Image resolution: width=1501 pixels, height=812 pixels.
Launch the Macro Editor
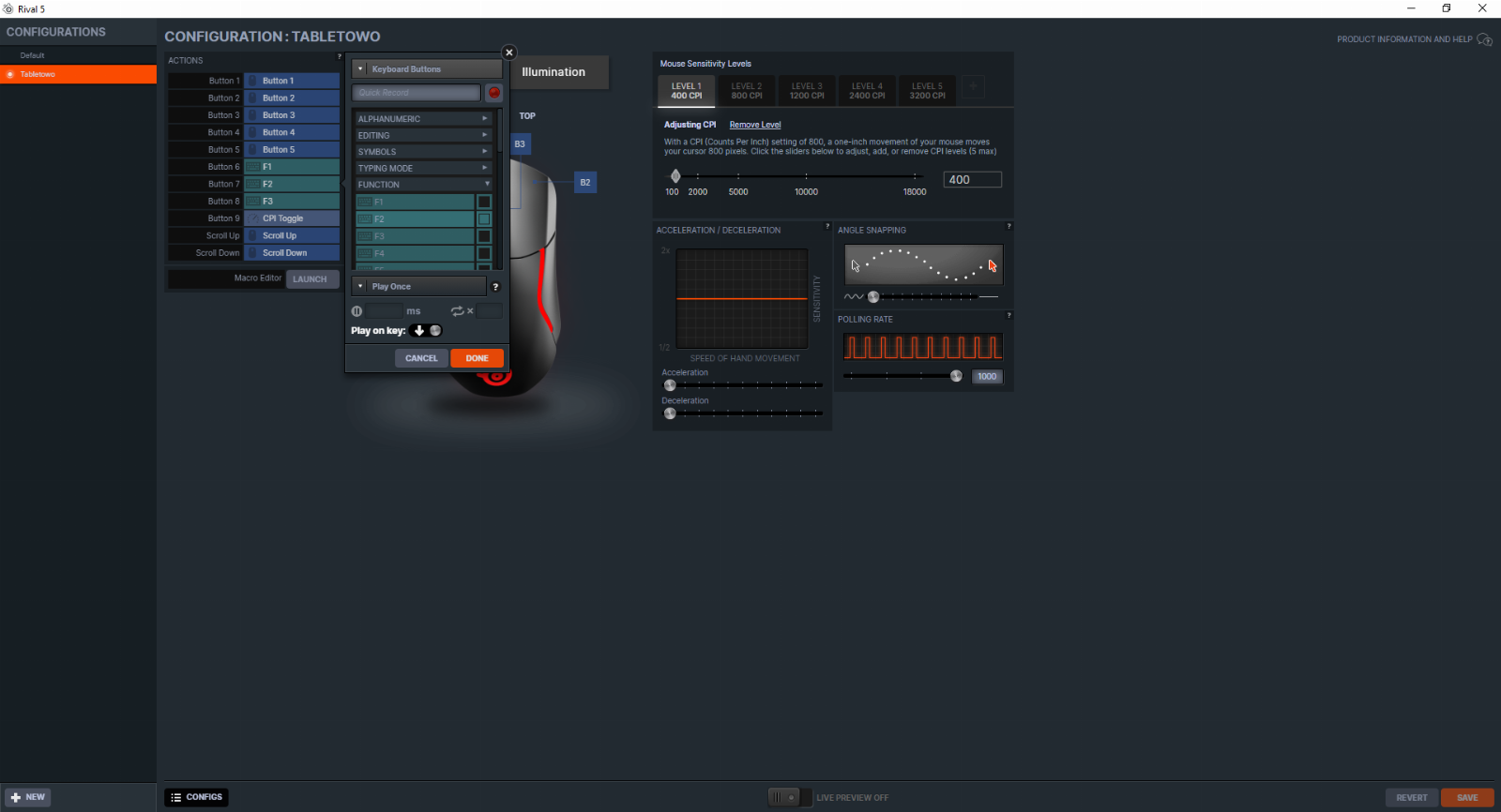point(312,279)
